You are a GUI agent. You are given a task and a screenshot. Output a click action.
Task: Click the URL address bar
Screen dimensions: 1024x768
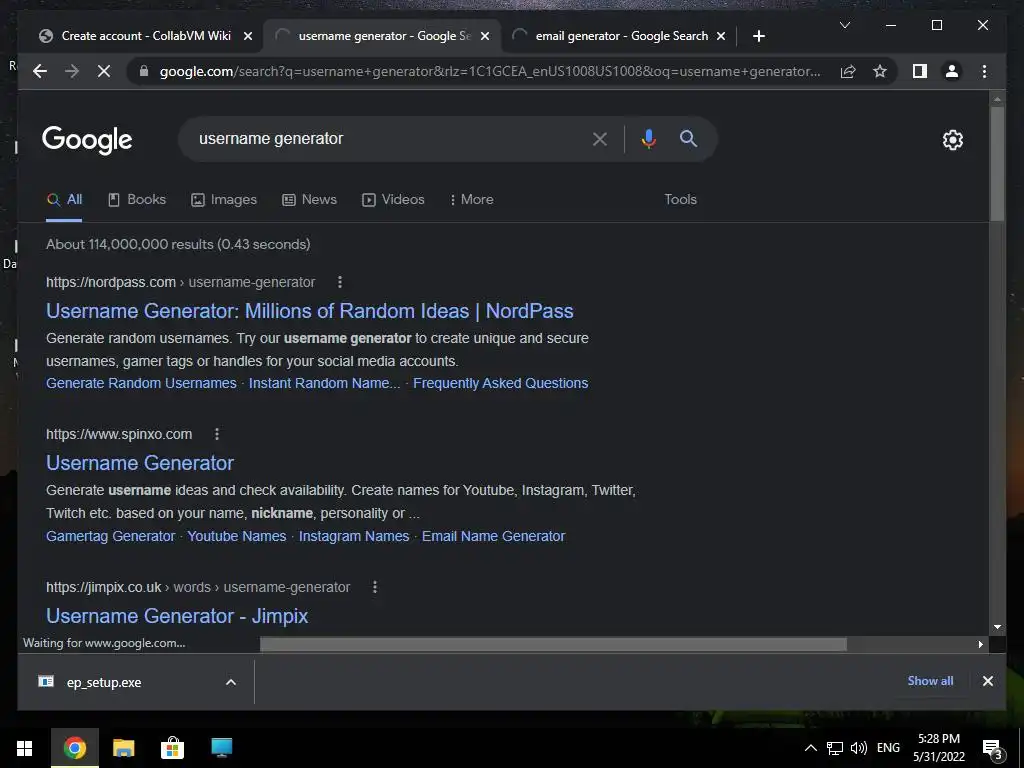pyautogui.click(x=490, y=71)
